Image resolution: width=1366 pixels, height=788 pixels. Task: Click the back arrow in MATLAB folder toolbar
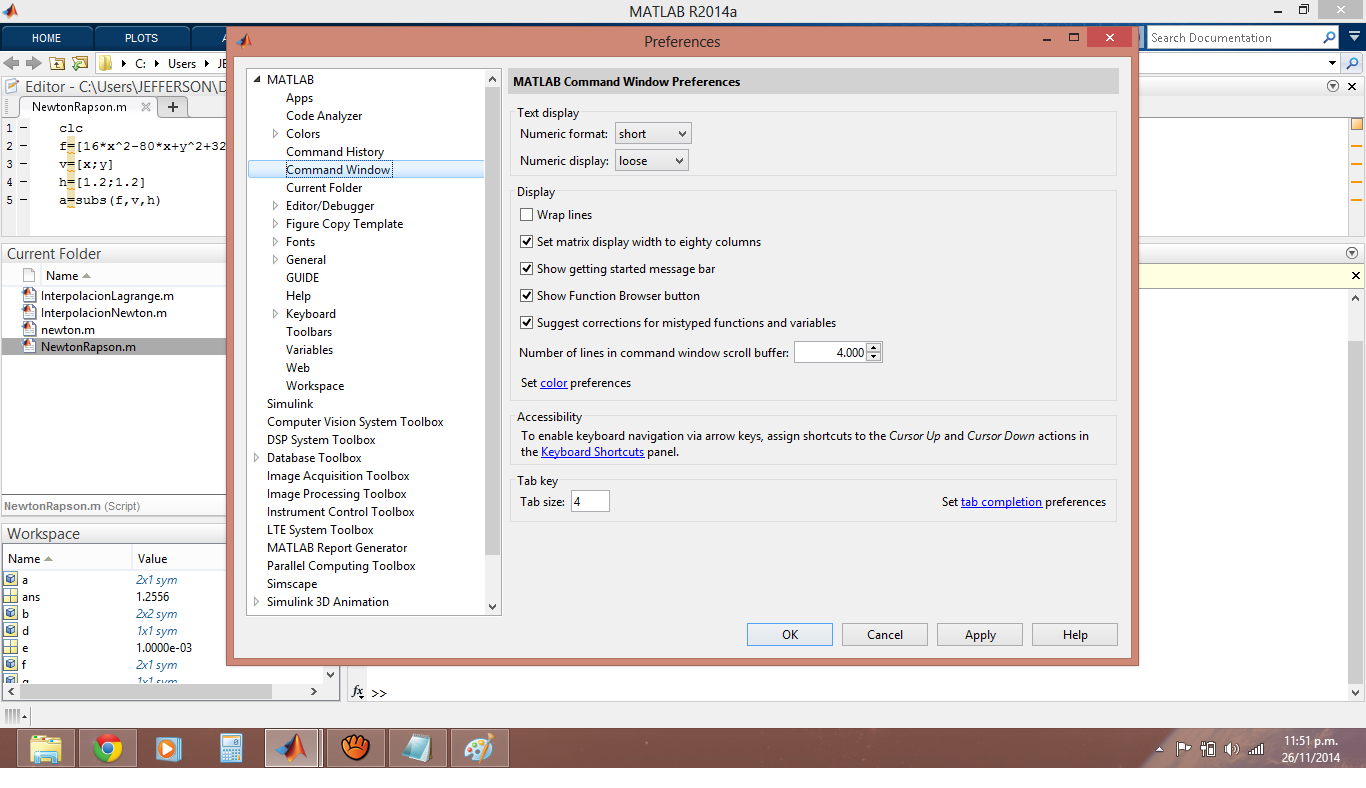[11, 63]
